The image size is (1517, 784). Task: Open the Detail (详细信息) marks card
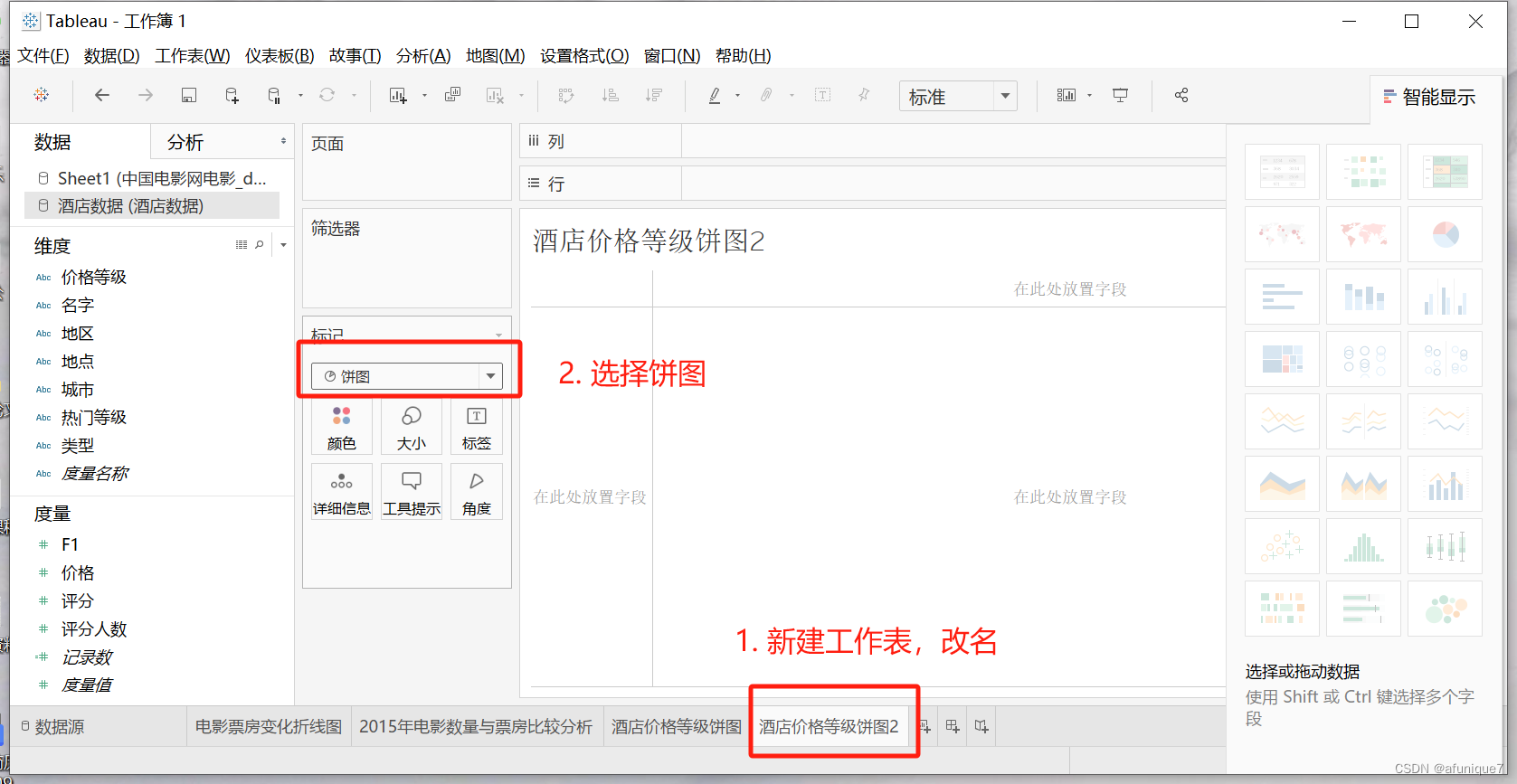pos(342,492)
